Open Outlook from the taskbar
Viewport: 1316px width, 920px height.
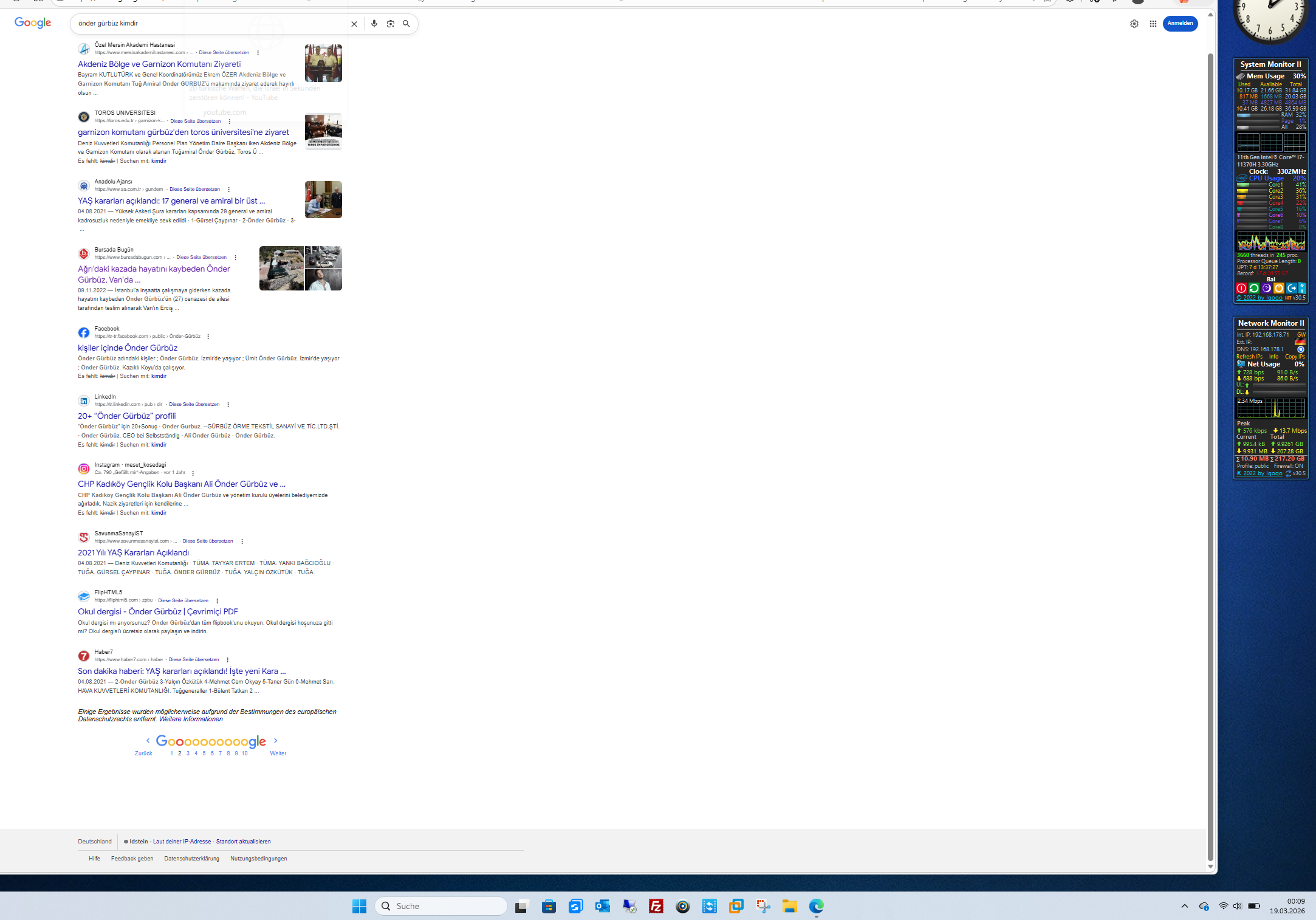pyautogui.click(x=602, y=906)
